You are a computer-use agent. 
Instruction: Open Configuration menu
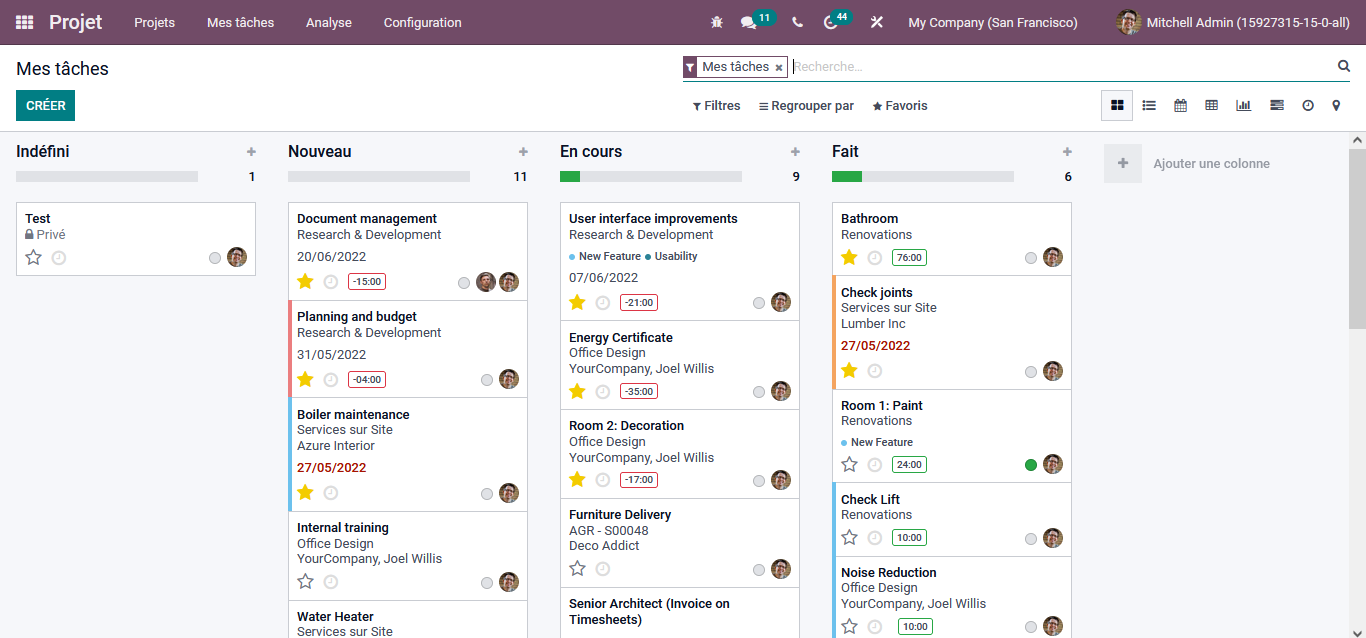click(x=423, y=22)
